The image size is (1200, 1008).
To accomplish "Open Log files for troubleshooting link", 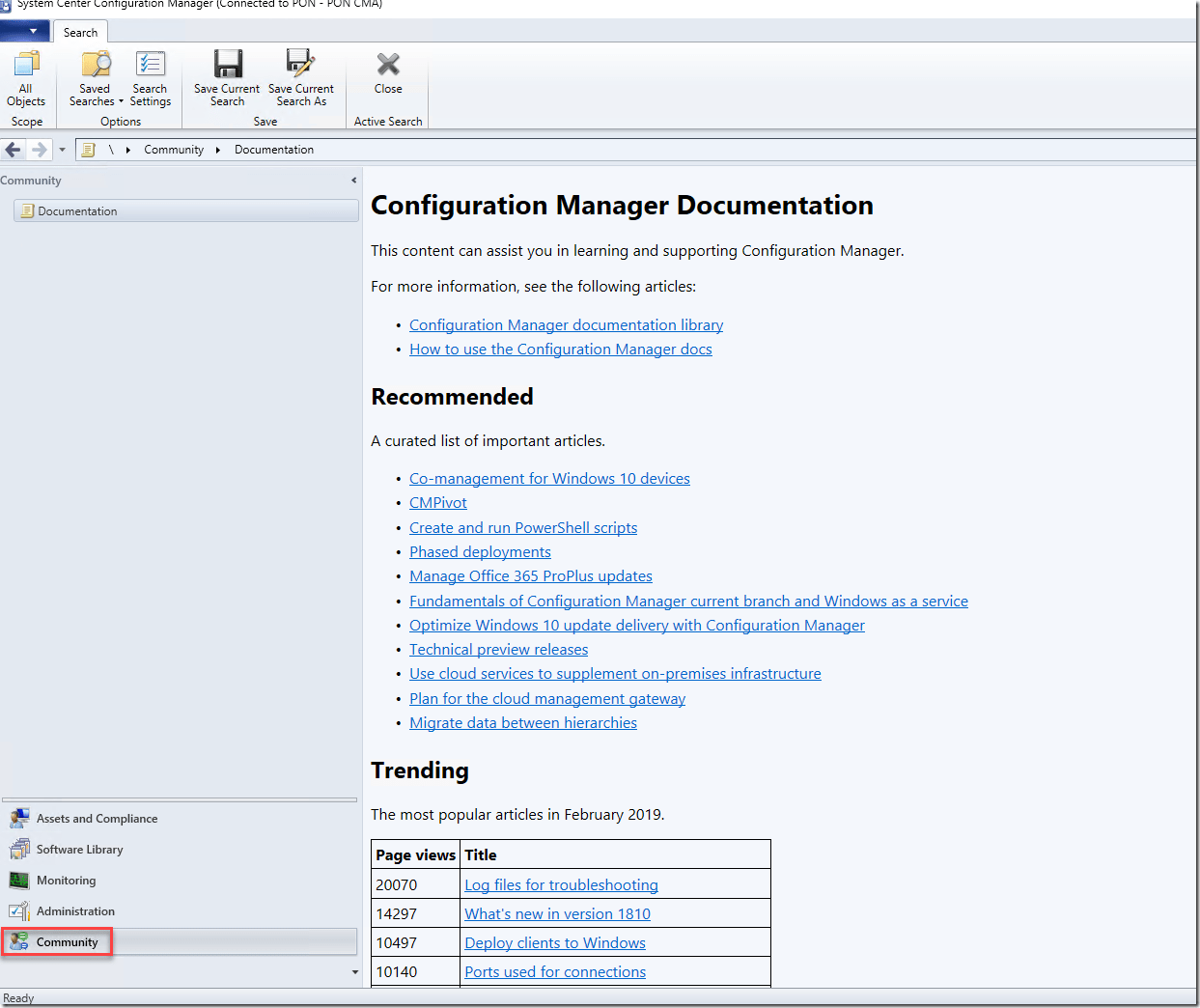I will click(x=561, y=885).
